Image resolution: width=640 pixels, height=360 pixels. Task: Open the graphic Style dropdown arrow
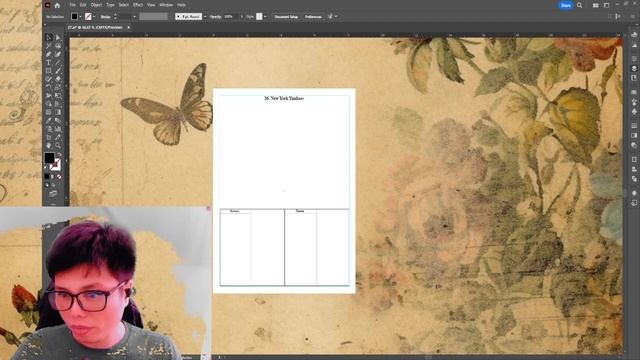pos(265,17)
